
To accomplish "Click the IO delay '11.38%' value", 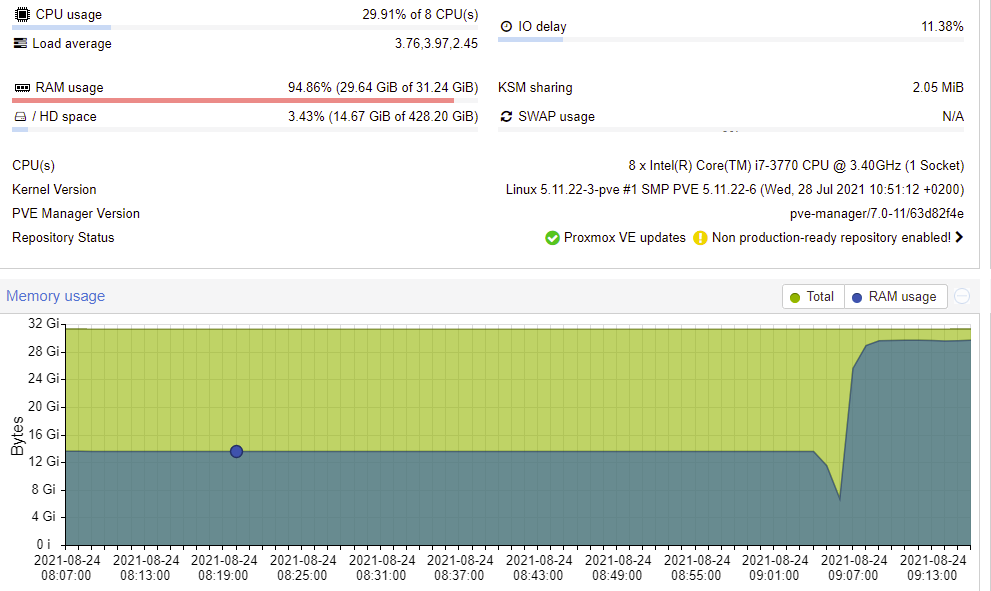I will coord(942,27).
